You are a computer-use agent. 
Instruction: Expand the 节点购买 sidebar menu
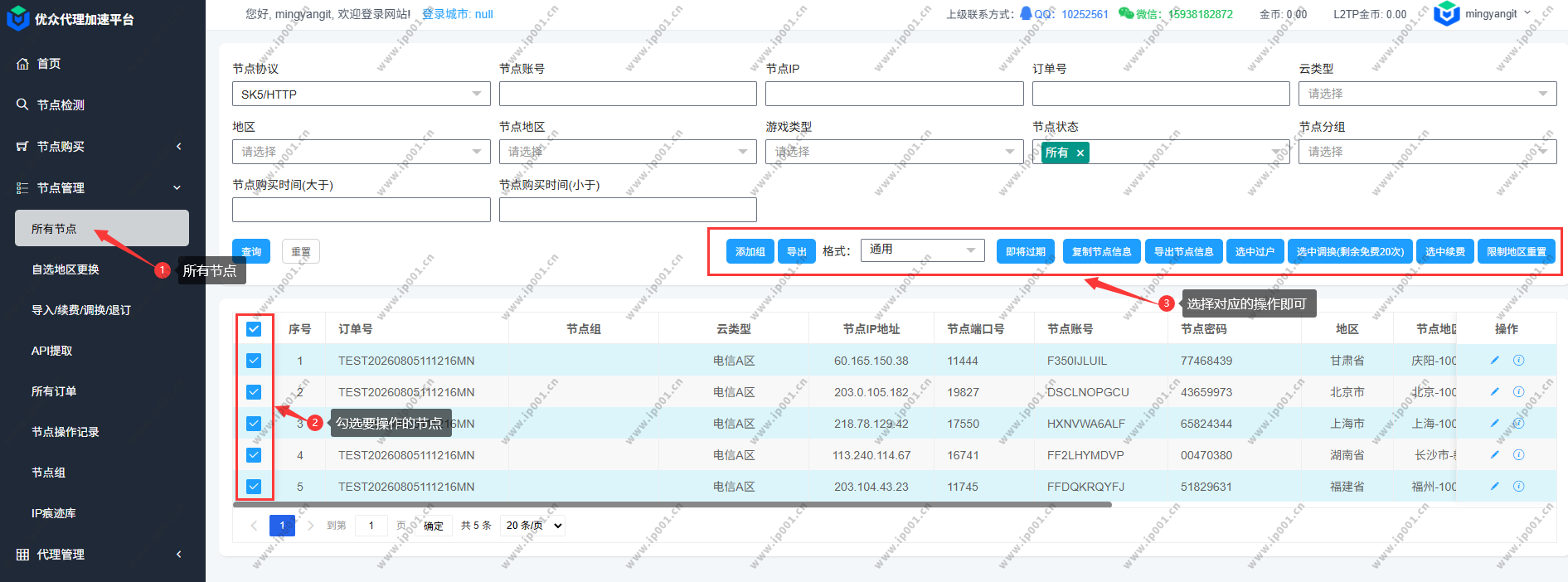click(103, 146)
